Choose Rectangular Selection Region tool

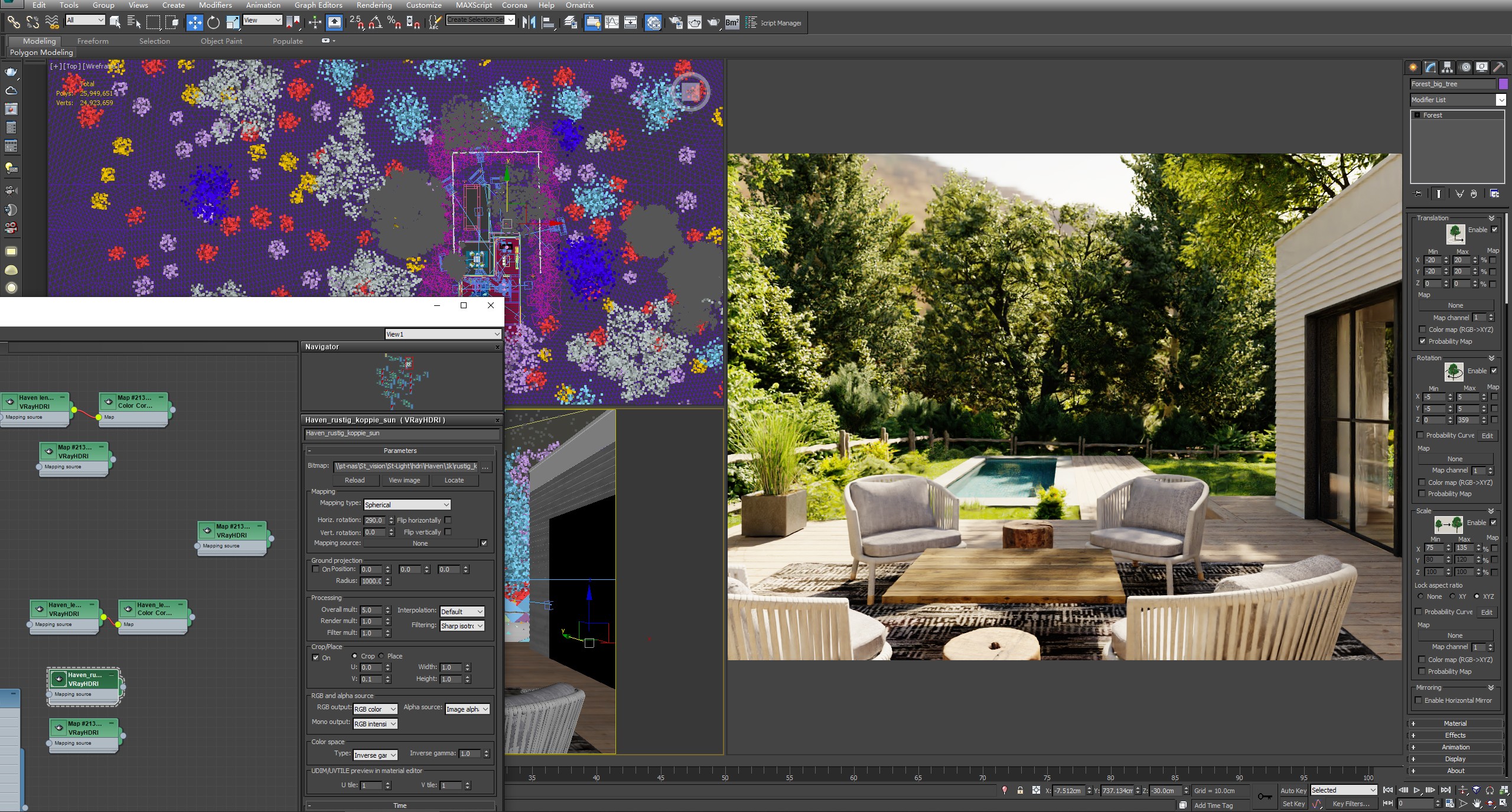click(153, 22)
